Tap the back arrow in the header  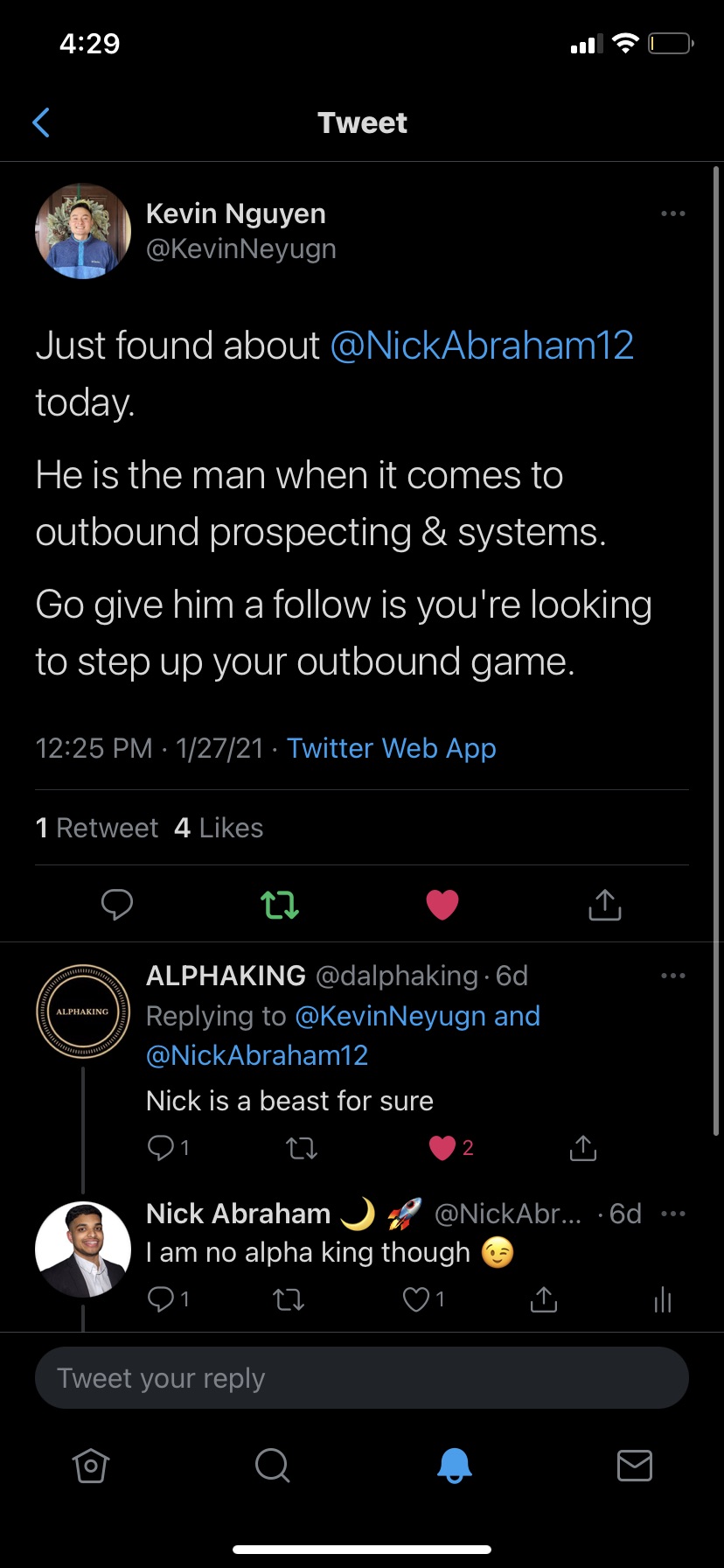[41, 123]
